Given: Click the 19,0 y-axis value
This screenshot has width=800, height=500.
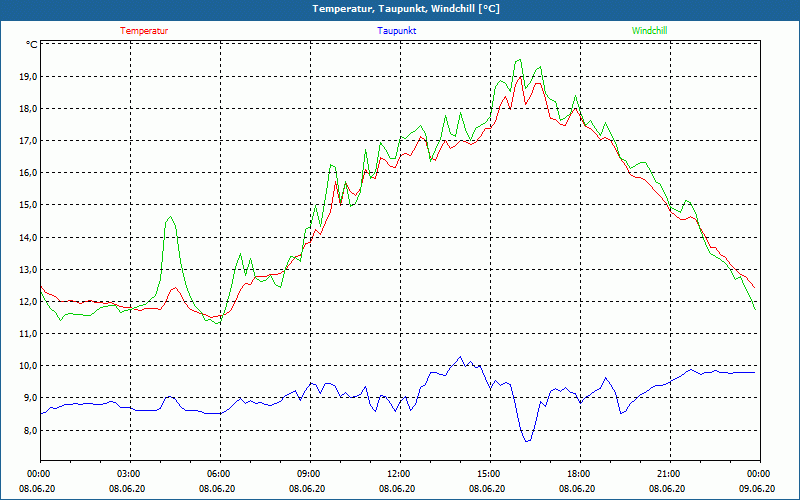Looking at the screenshot, I should [x=29, y=77].
